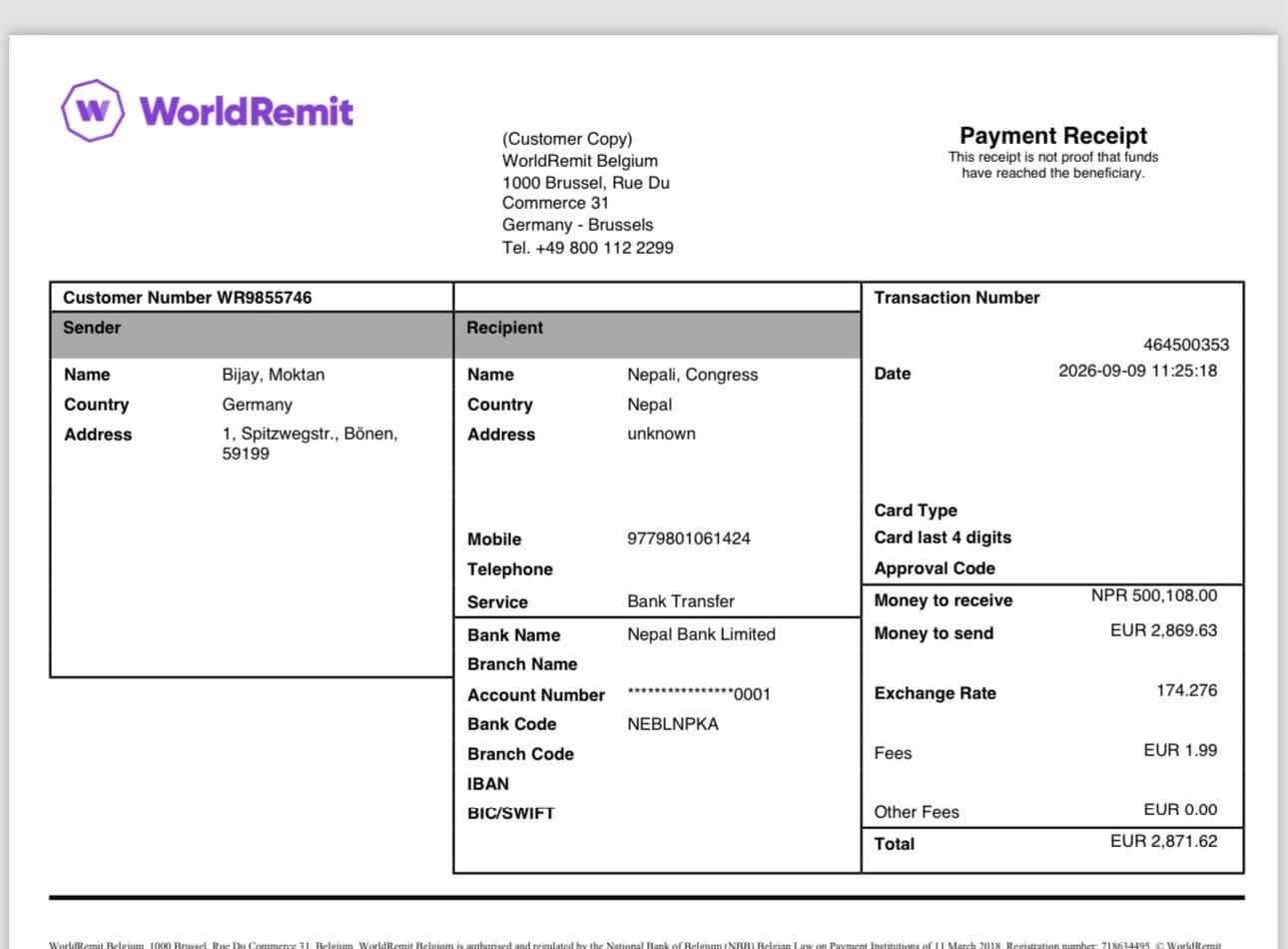Select the 'IBAN' label

point(488,784)
